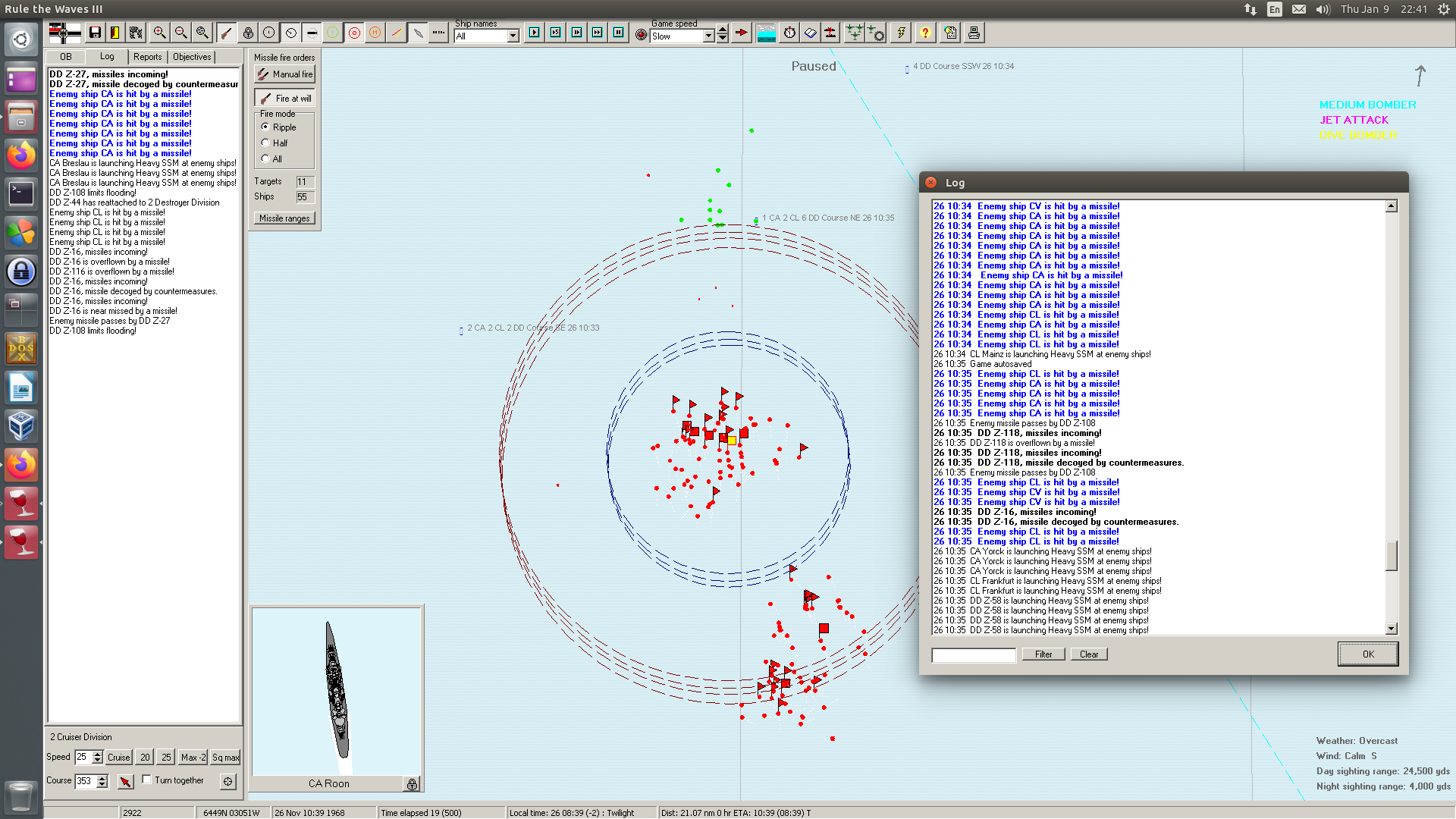Click the stopwatch icon in toolbar
Image resolution: width=1456 pixels, height=819 pixels.
click(789, 33)
